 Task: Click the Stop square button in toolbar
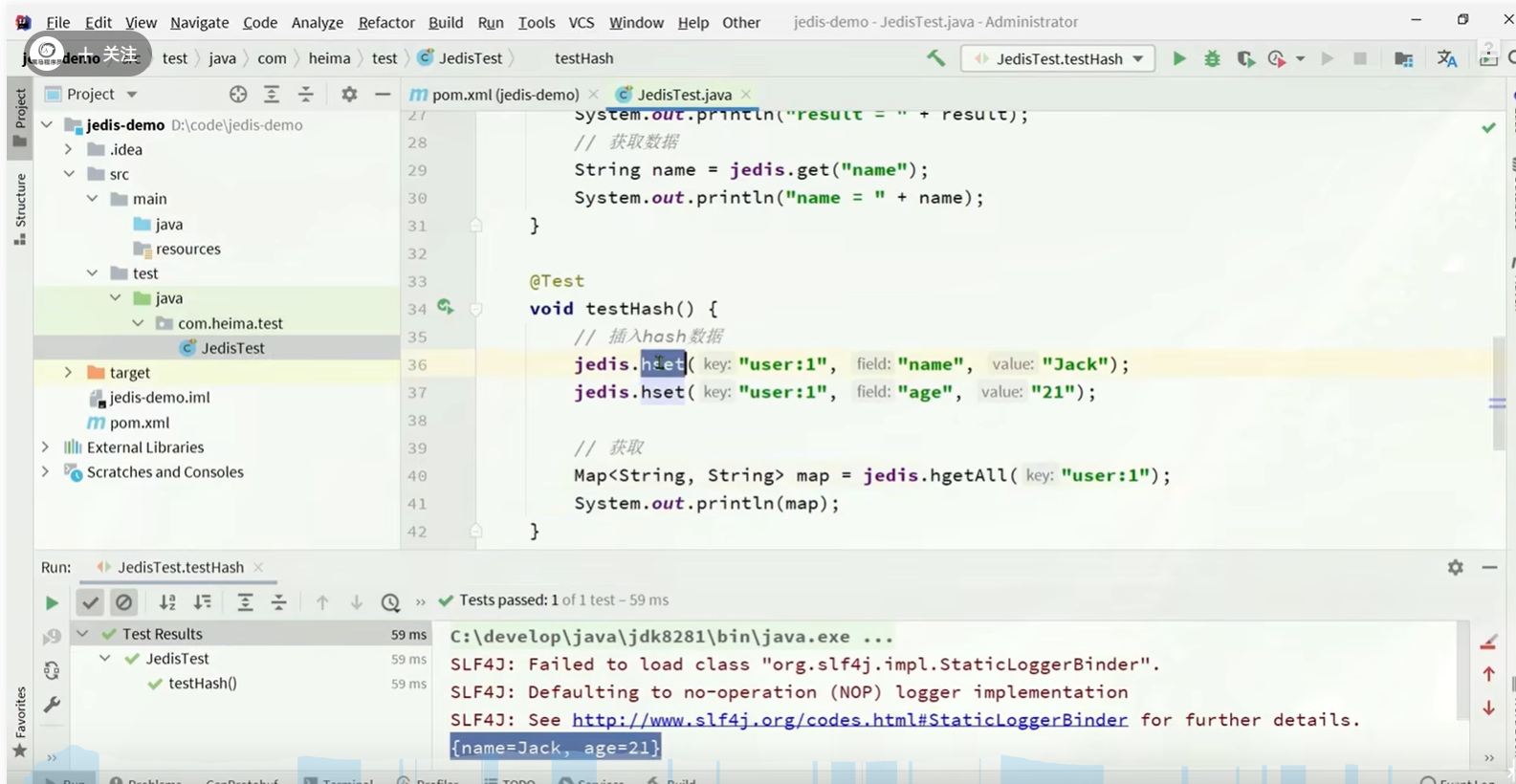click(1360, 58)
